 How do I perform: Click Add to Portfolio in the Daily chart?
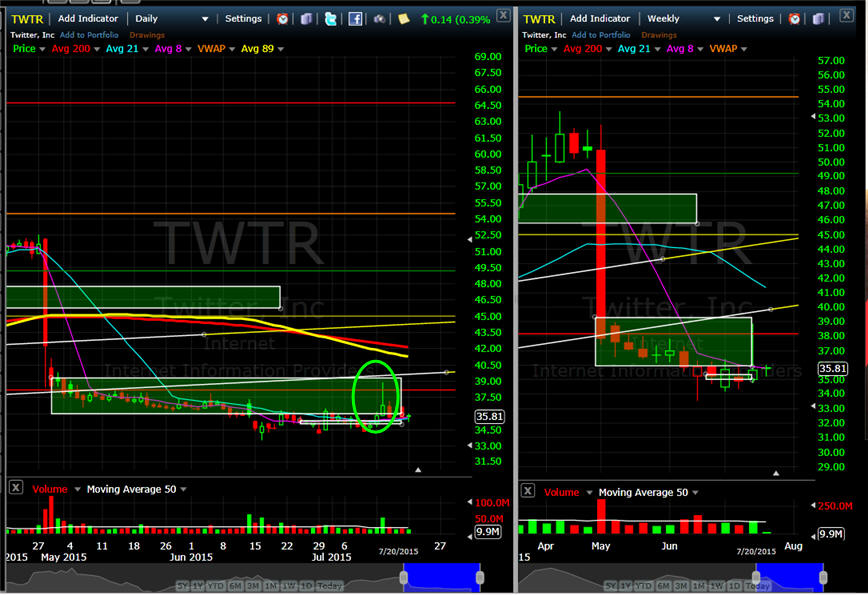pyautogui.click(x=89, y=35)
